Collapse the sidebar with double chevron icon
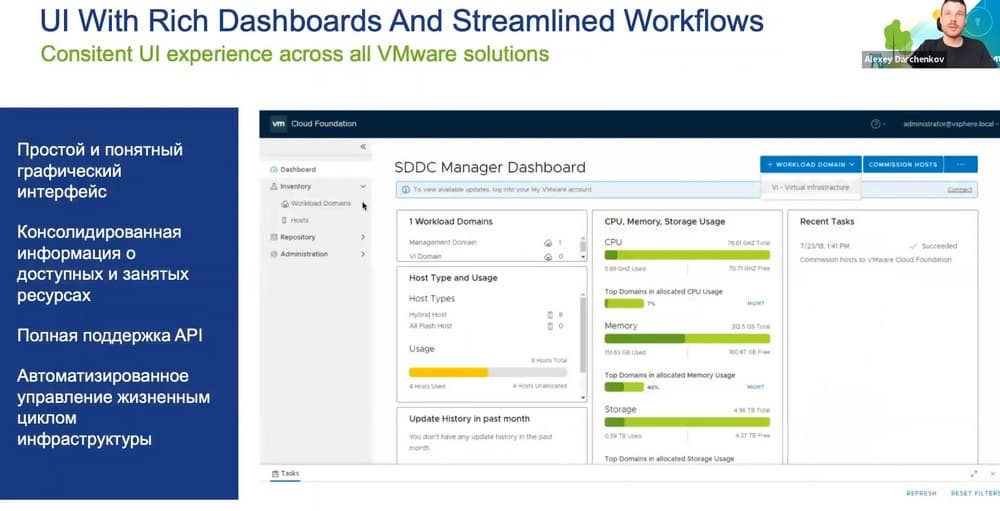 click(x=363, y=147)
